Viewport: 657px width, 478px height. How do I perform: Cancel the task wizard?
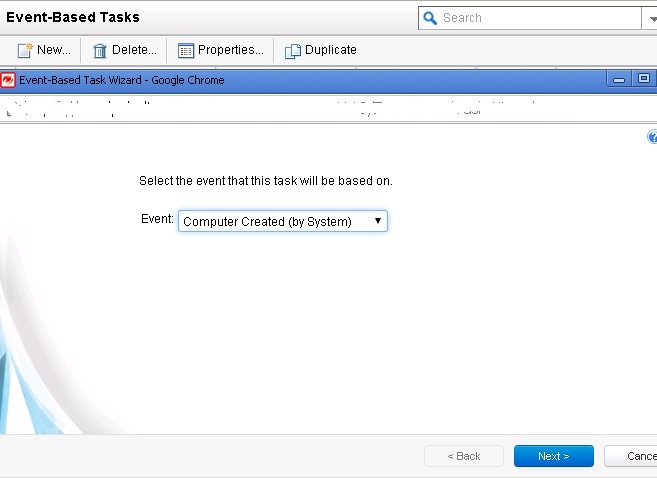pos(634,456)
